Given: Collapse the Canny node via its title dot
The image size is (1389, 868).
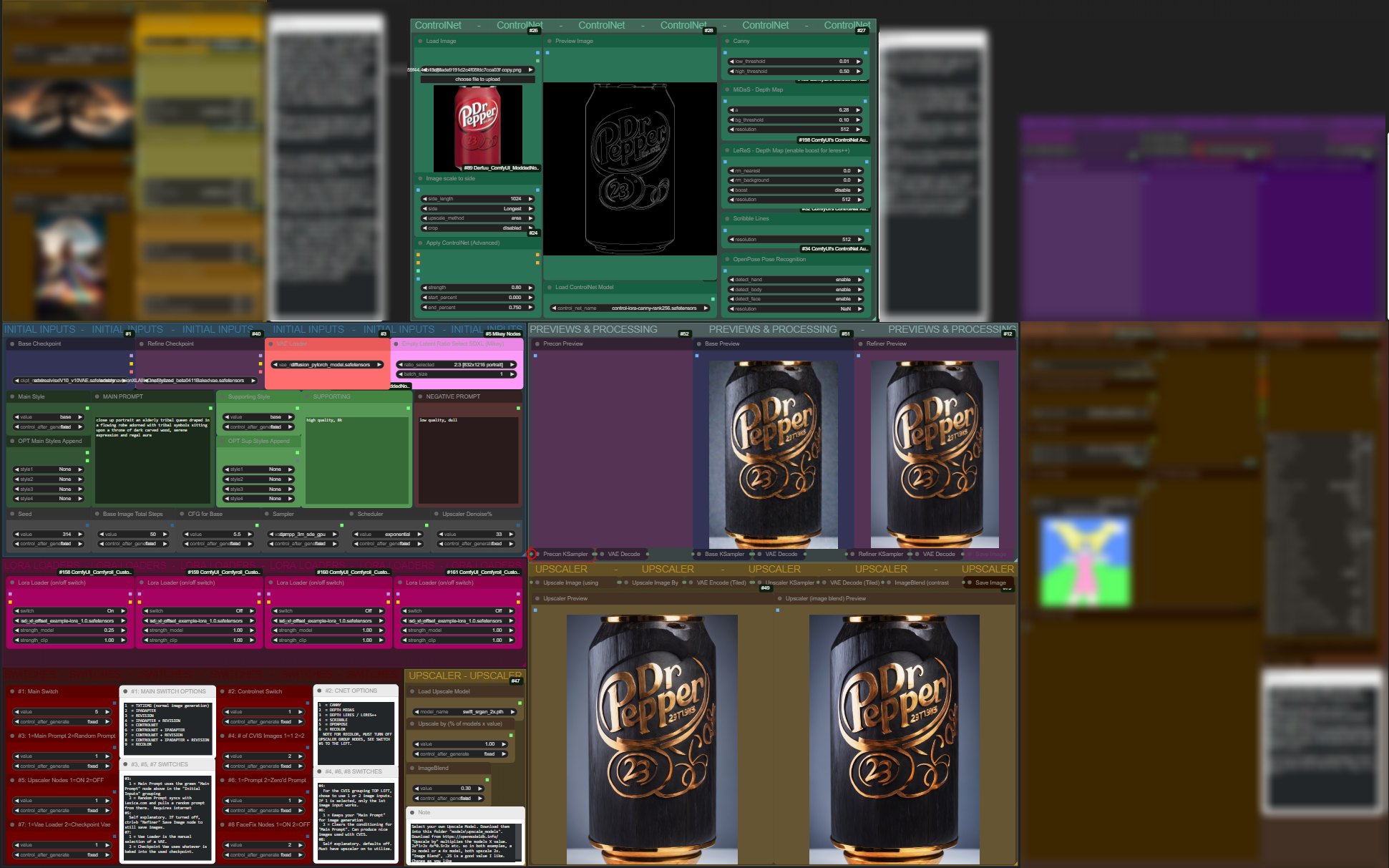Looking at the screenshot, I should [727, 42].
